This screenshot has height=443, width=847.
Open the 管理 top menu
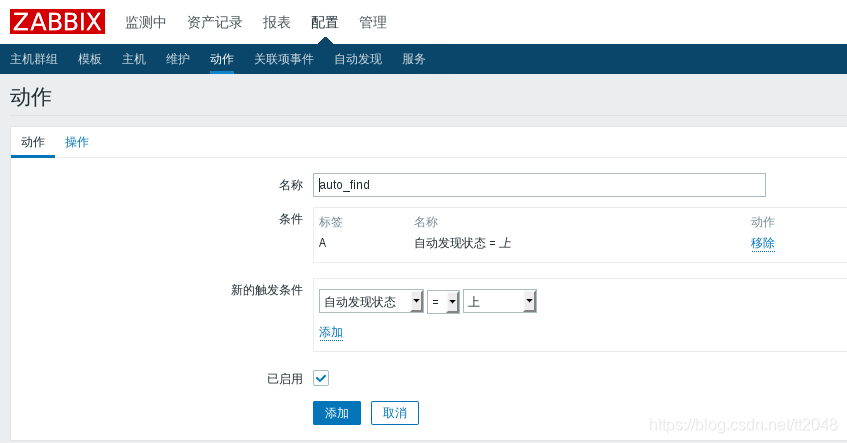[373, 22]
